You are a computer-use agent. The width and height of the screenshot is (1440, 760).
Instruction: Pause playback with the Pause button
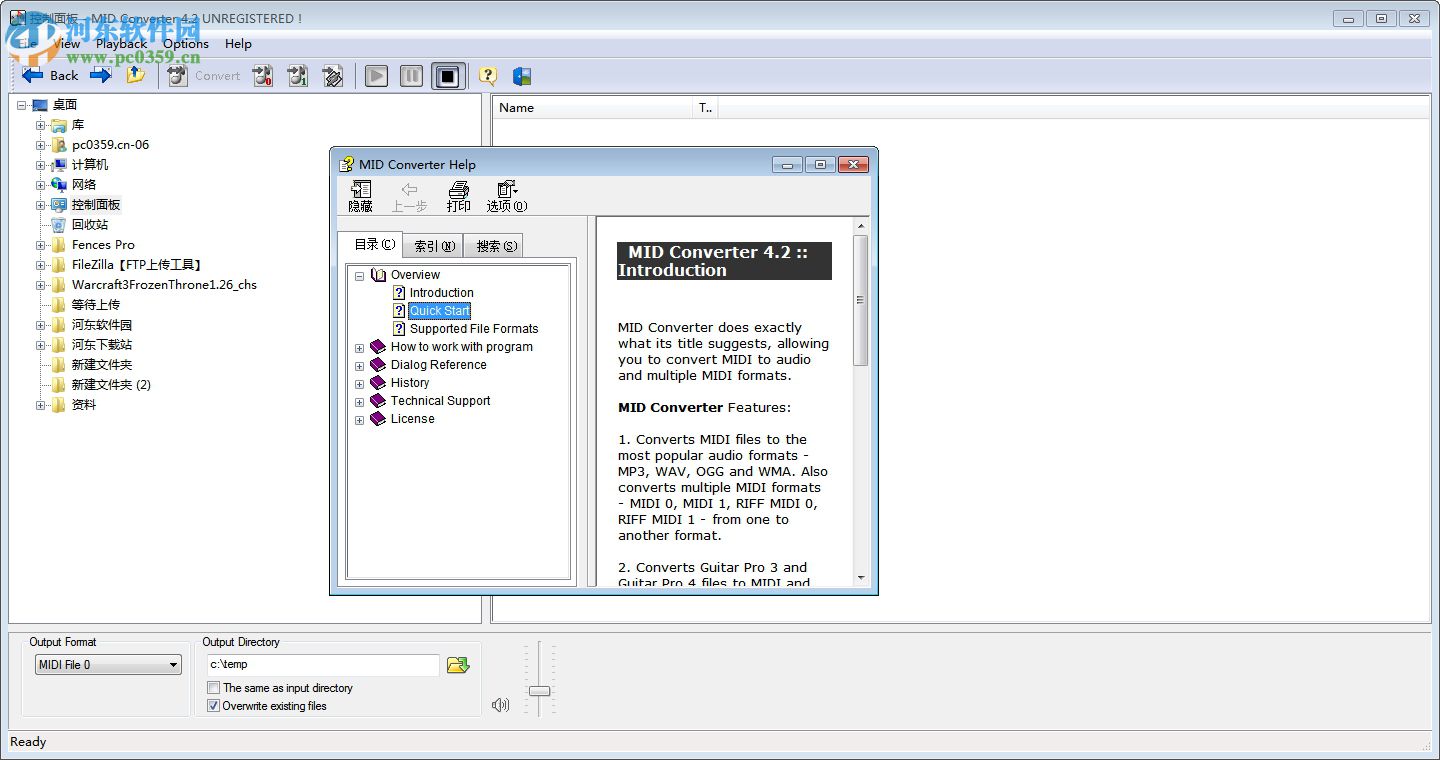(411, 76)
